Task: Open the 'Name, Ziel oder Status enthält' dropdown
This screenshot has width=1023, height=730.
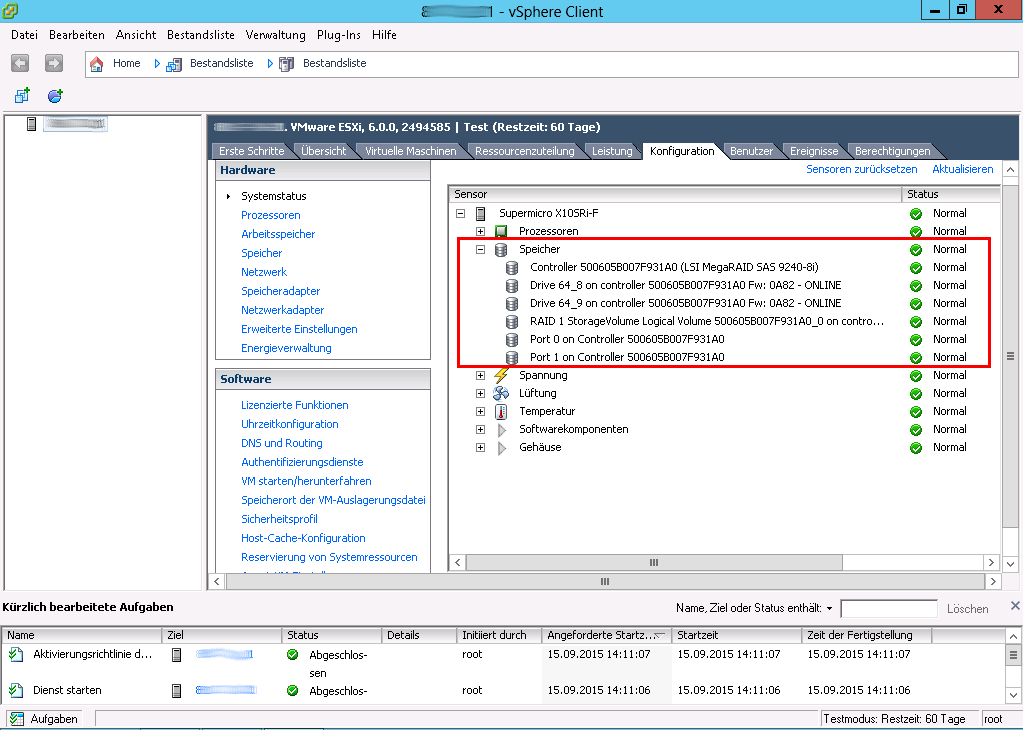Action: 830,608
